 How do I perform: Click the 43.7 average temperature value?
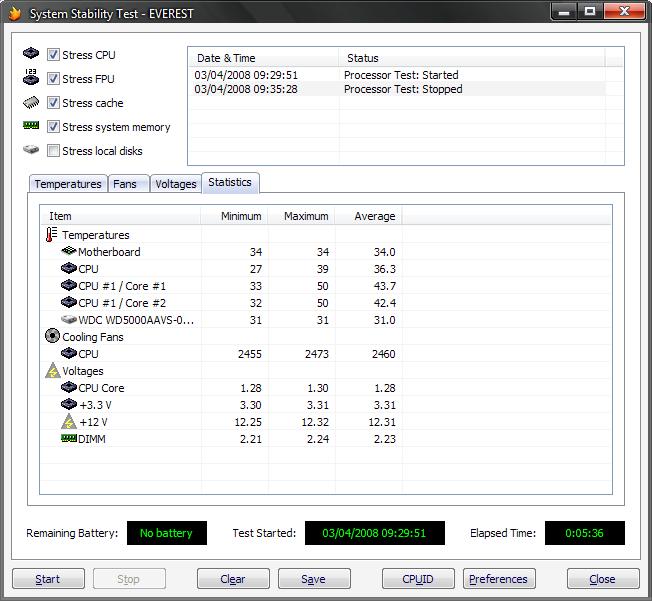pos(384,286)
